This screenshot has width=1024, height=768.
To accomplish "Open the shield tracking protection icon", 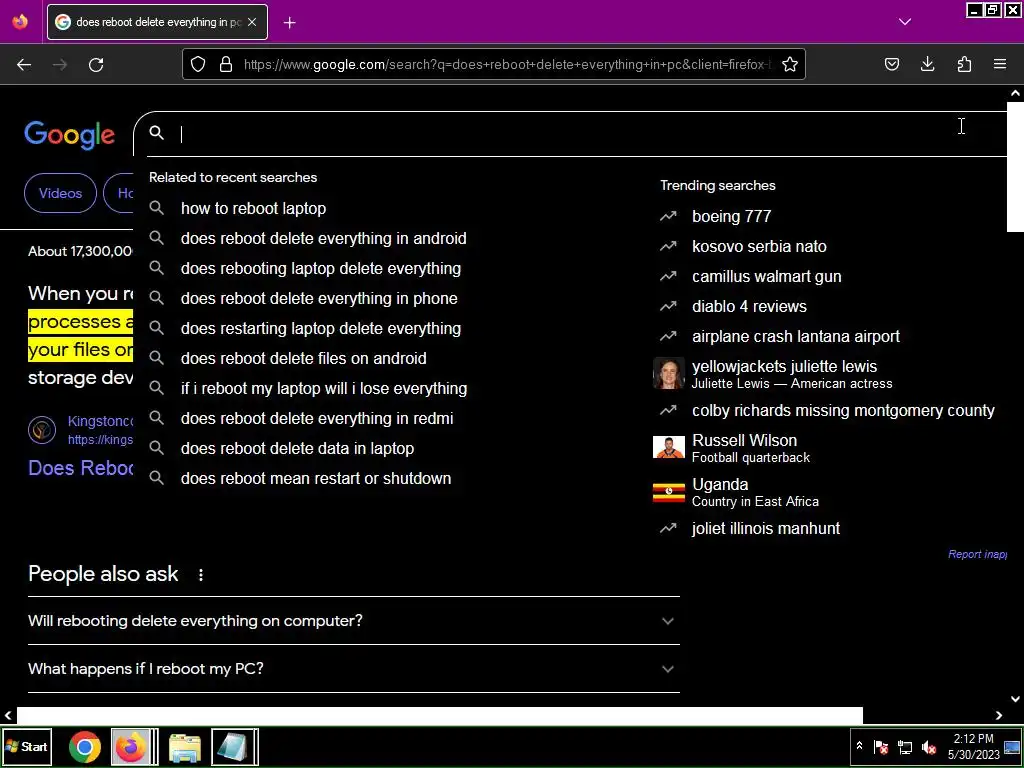I will click(x=198, y=64).
